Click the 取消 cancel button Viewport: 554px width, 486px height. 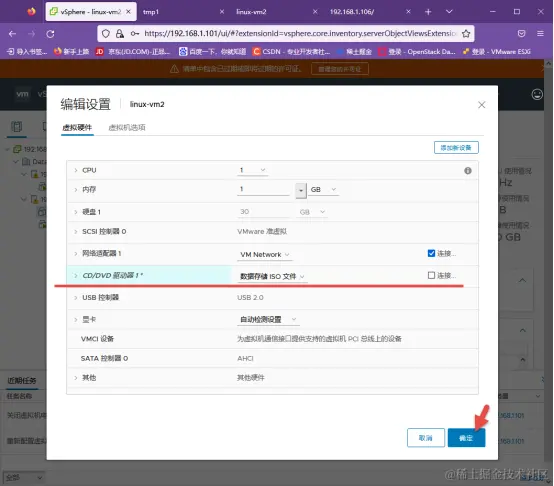(426, 438)
